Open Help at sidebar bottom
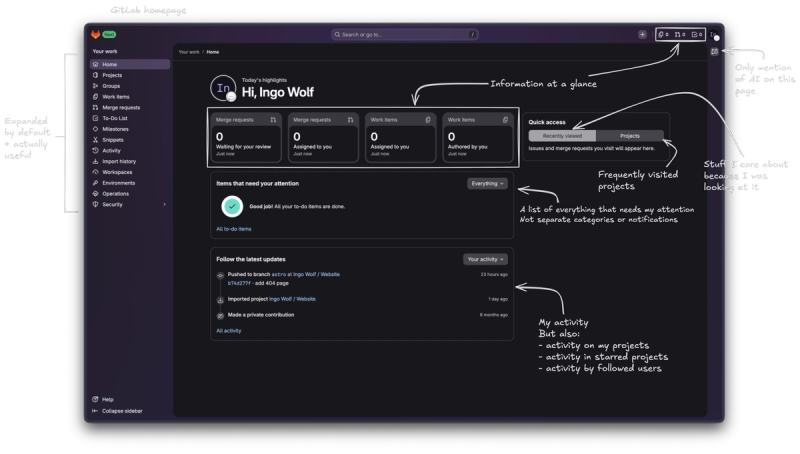This screenshot has height=454, width=800. (x=104, y=399)
